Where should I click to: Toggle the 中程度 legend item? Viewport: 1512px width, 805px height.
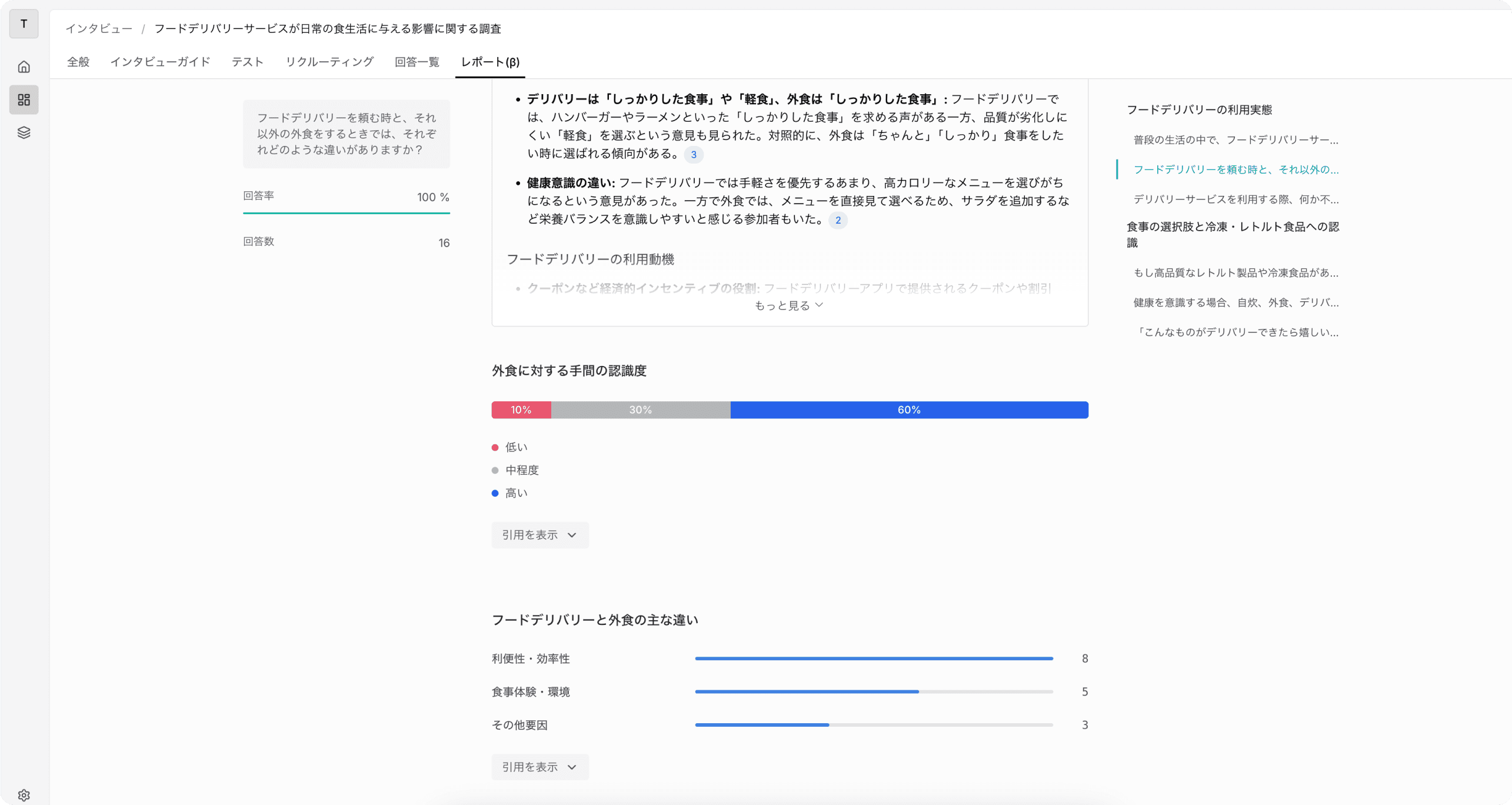[x=522, y=470]
